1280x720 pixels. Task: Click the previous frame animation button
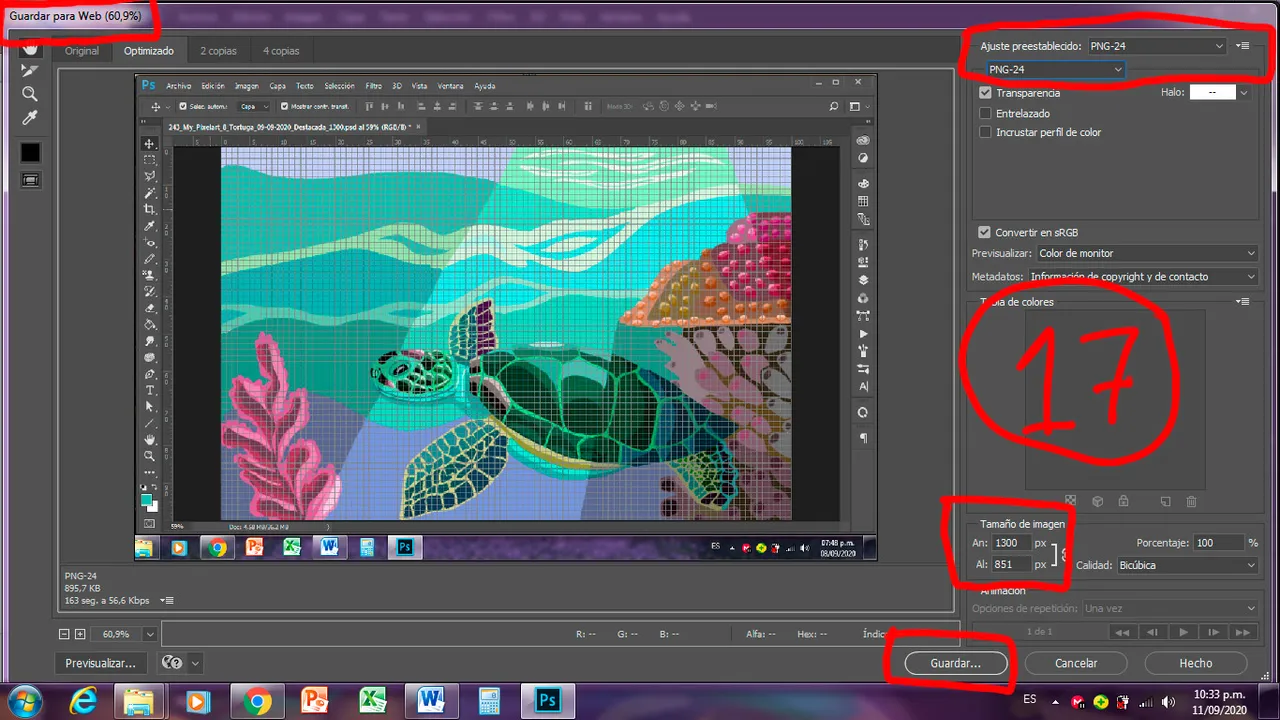(x=1153, y=632)
